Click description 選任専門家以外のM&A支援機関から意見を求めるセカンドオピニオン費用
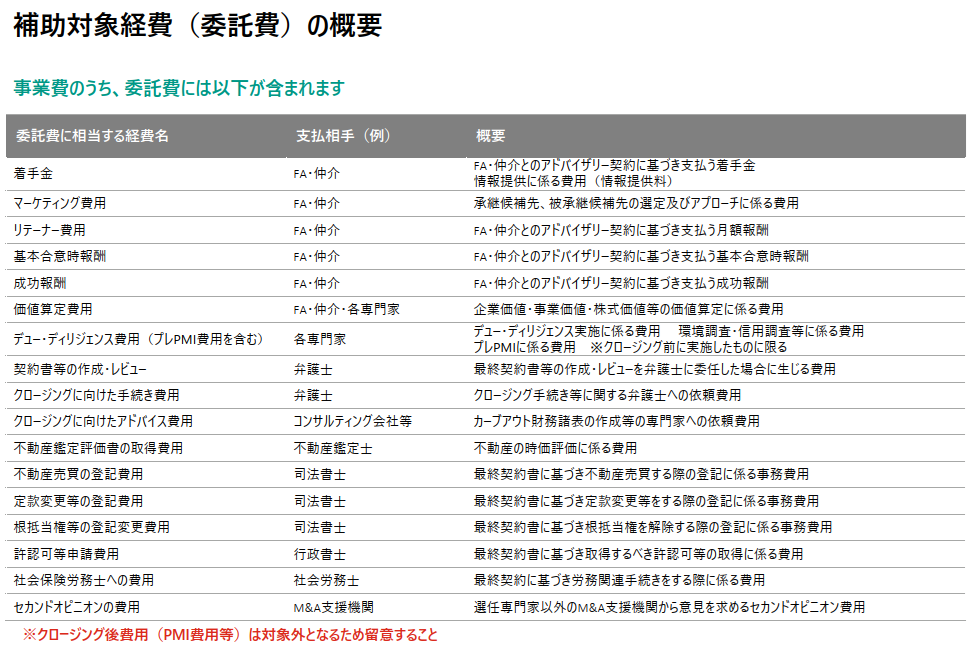This screenshot has width=980, height=651. (669, 608)
